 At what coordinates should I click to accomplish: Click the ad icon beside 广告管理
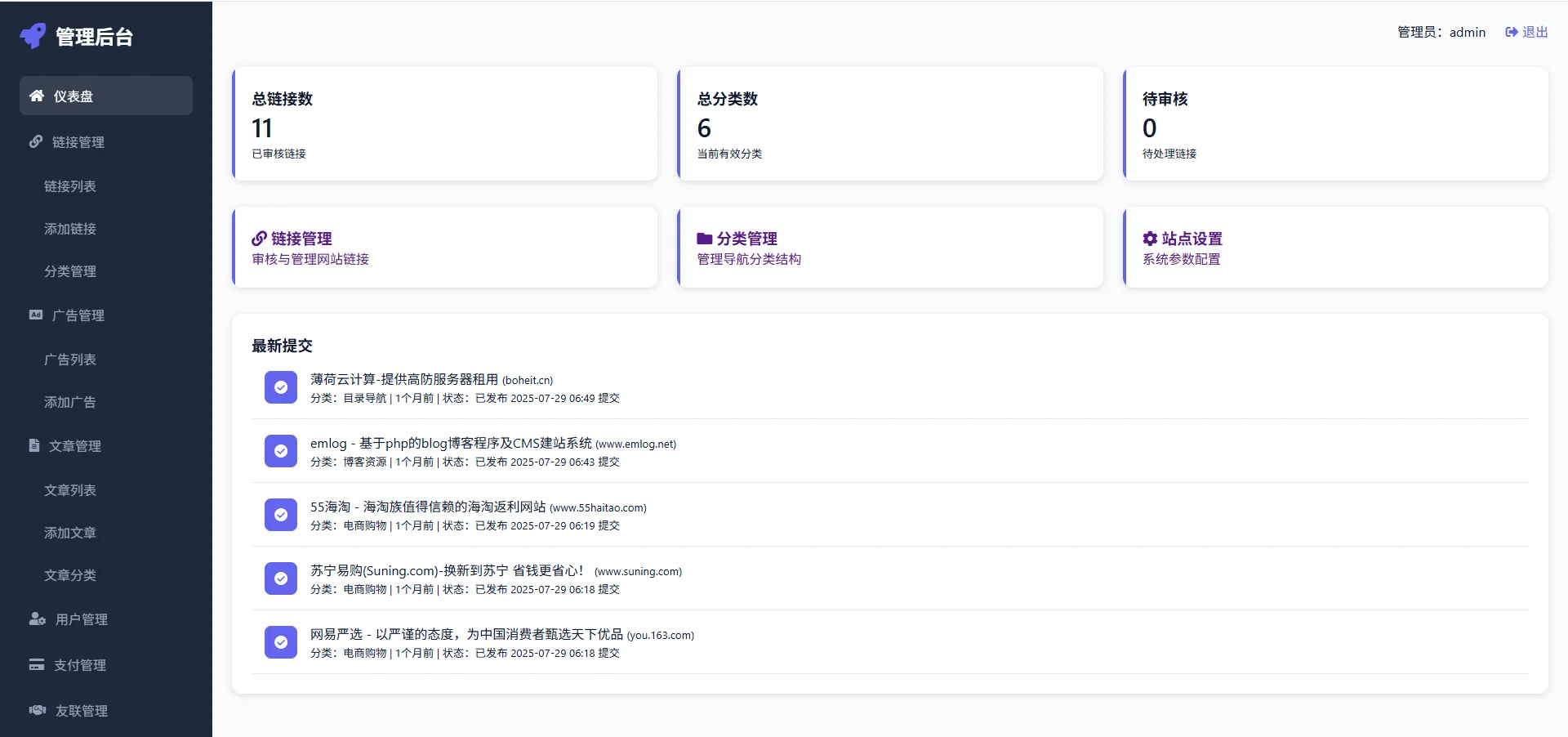tap(36, 315)
